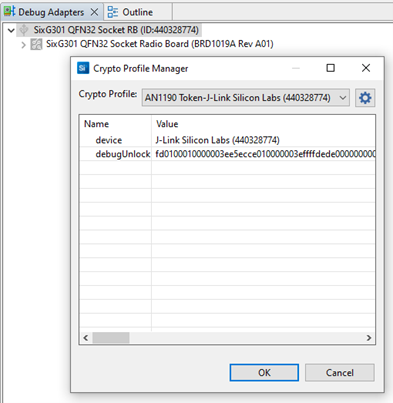The image size is (393, 403).
Task: Collapse the SixG301 QFN32 Socket RB node
Action: [11, 30]
